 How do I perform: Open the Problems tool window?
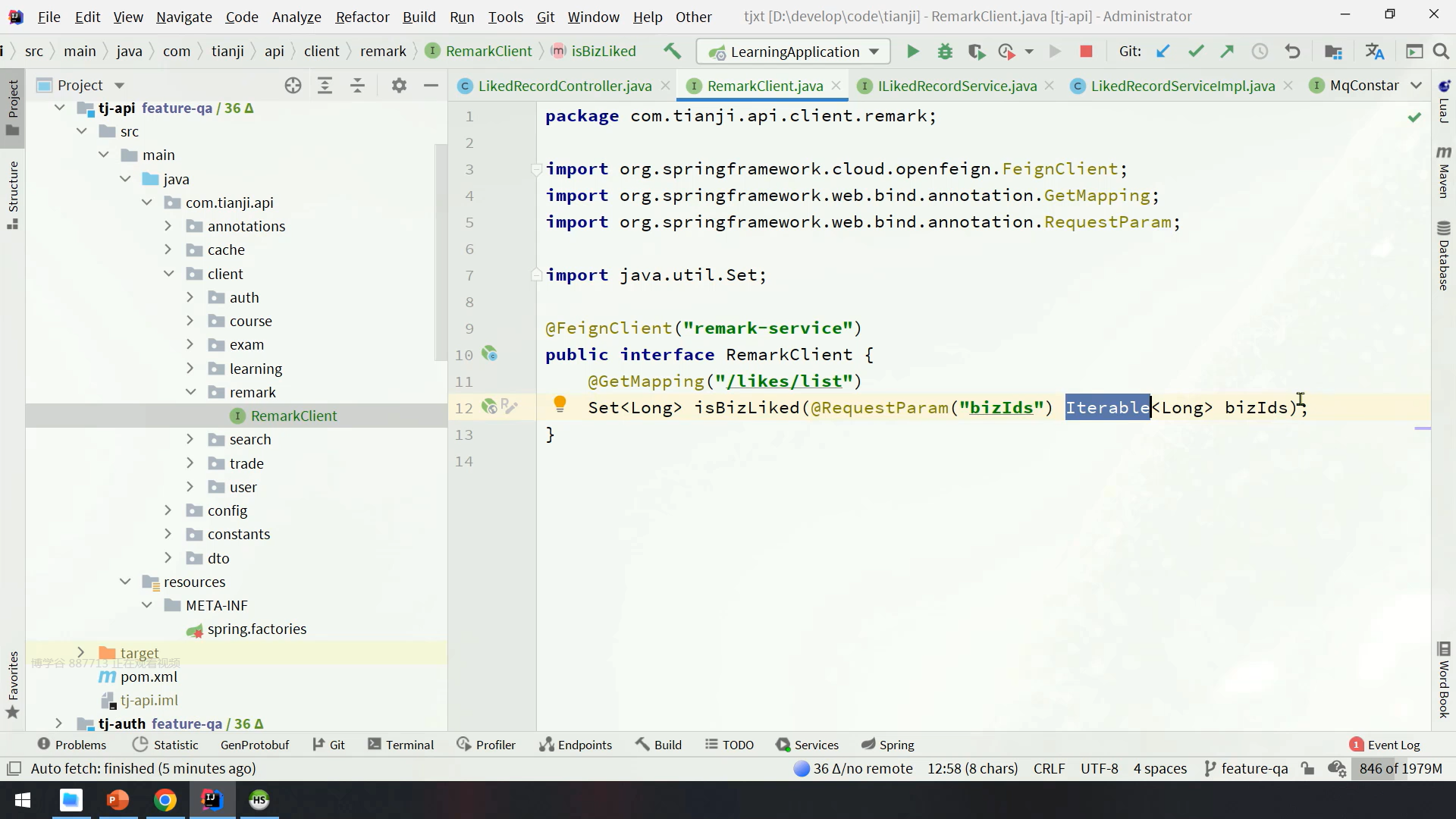(72, 745)
